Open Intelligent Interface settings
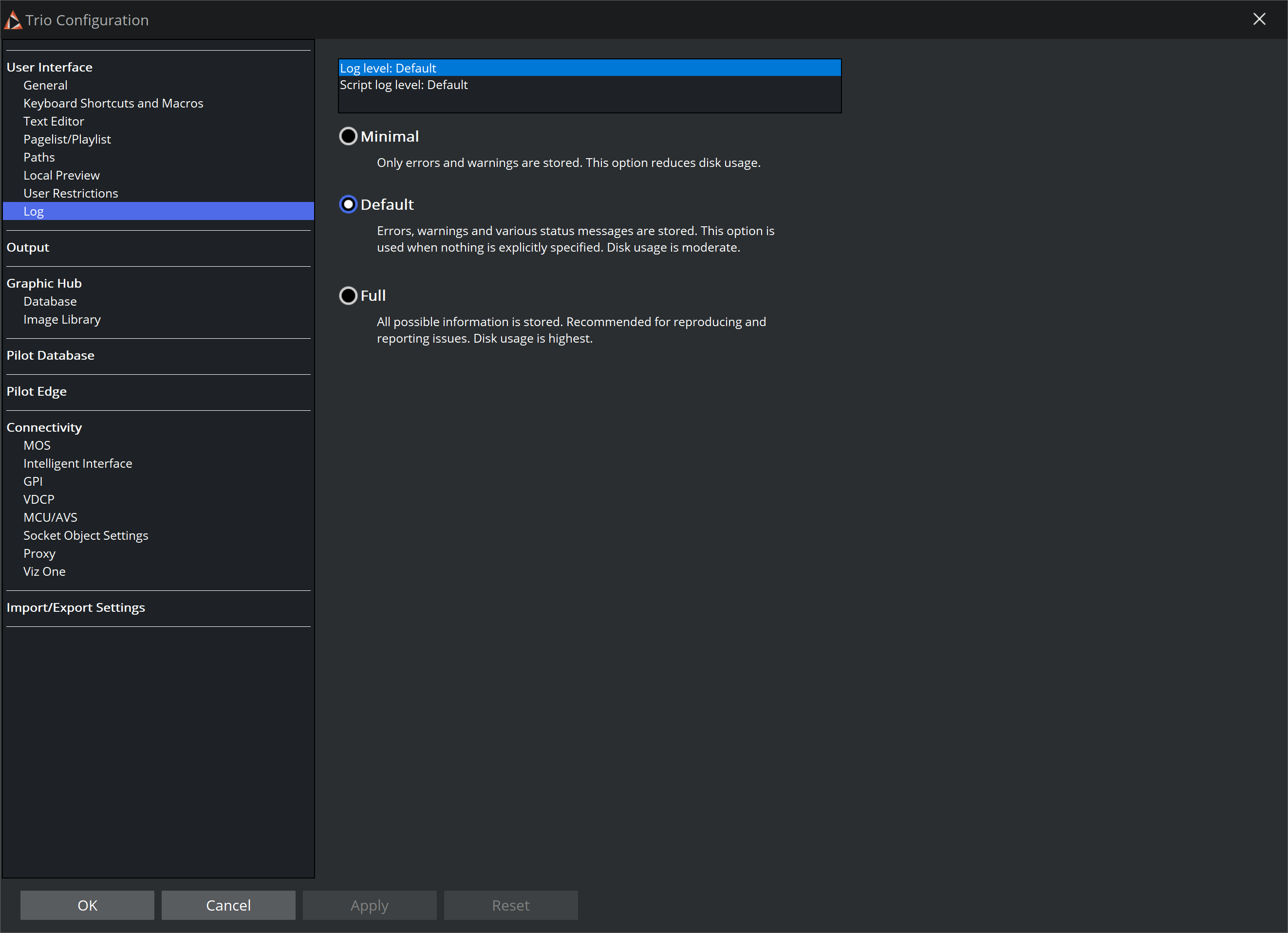This screenshot has width=1288, height=933. pyautogui.click(x=78, y=464)
